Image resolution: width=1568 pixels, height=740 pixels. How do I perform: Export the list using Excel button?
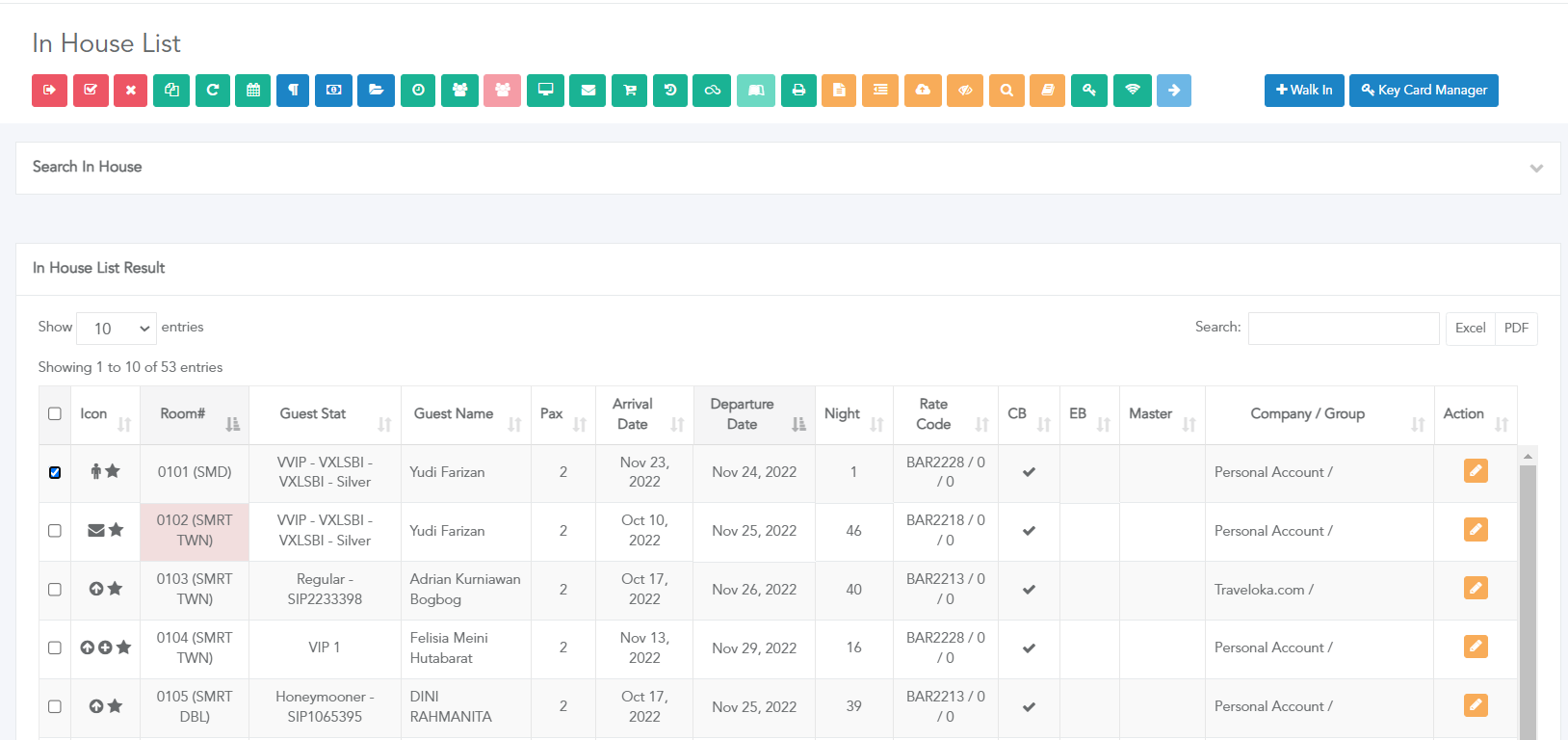click(1470, 329)
